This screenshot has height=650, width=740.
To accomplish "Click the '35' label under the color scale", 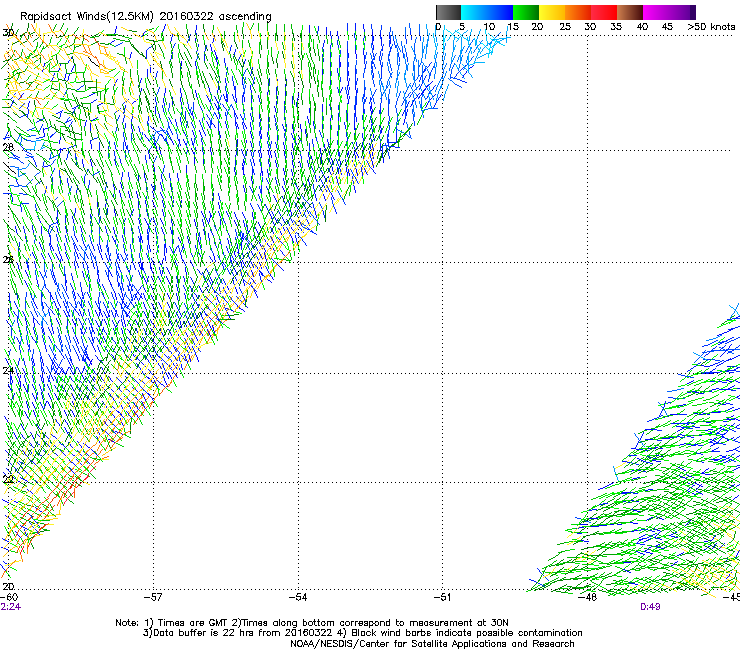I will (616, 27).
